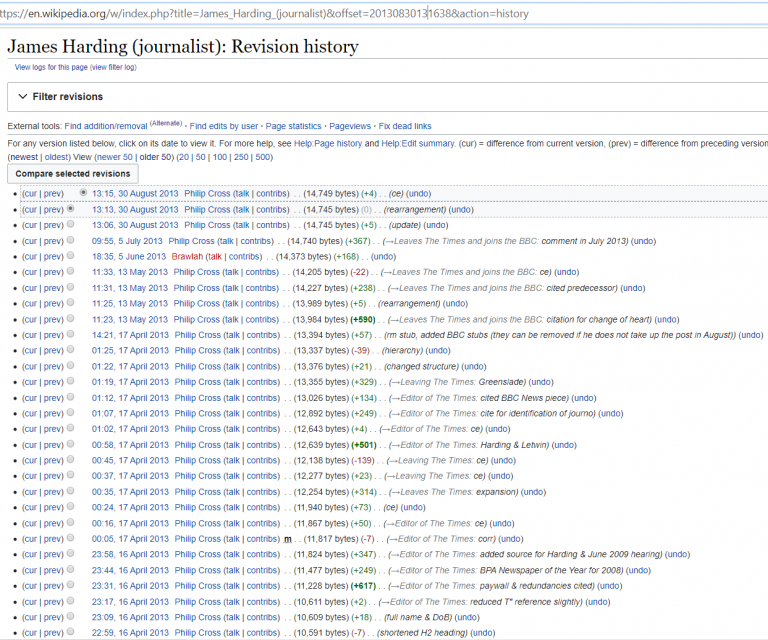Undo the 00:35 expansion edit
This screenshot has height=640, width=768.
tap(533, 492)
